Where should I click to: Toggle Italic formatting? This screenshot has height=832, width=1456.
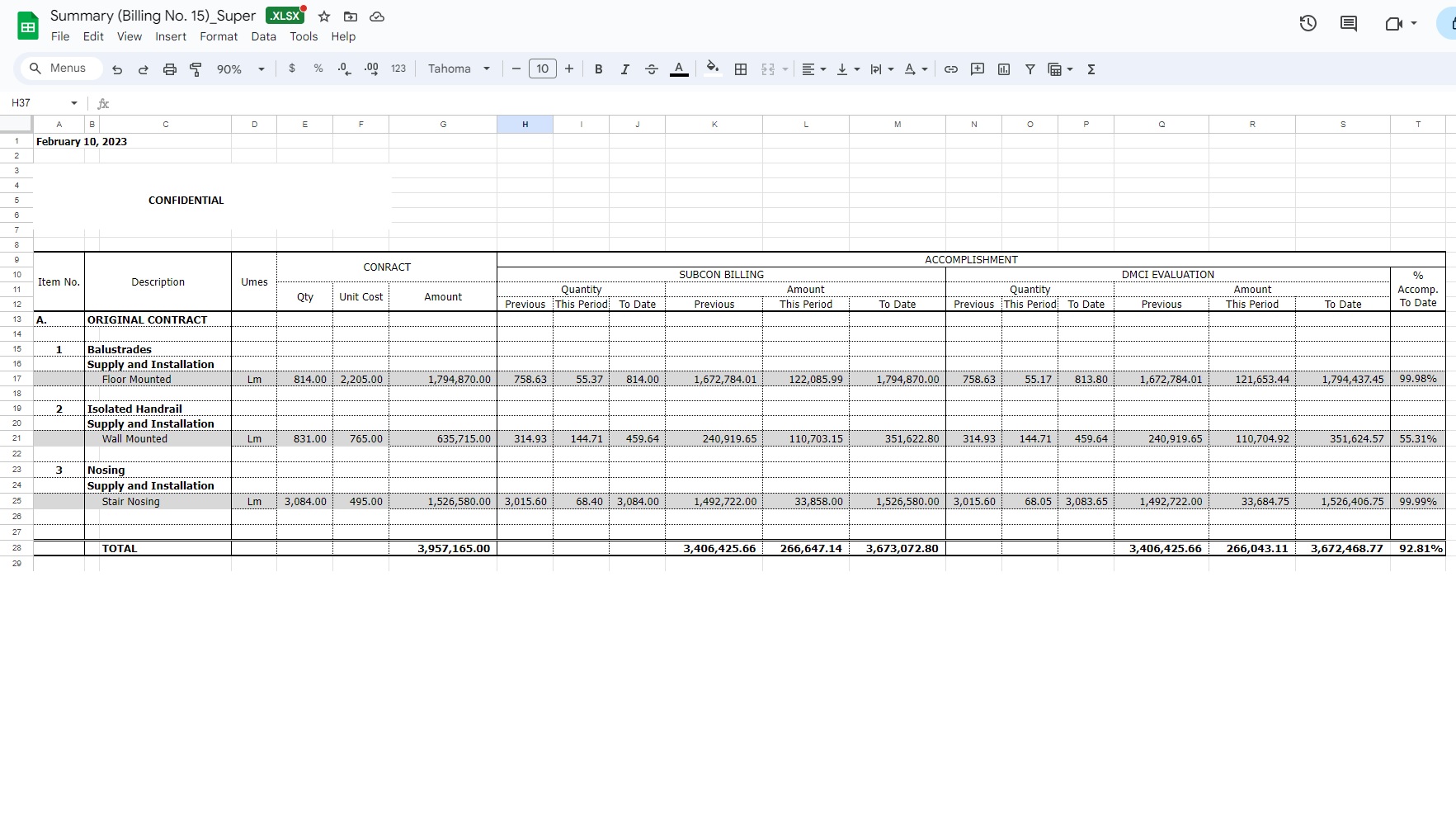[625, 69]
